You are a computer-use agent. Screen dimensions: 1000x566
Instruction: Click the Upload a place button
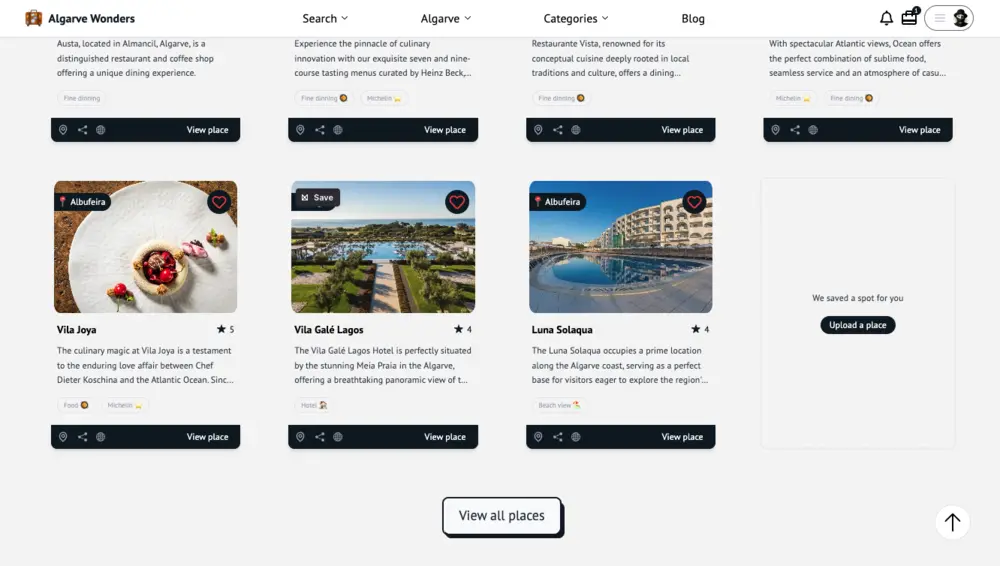pyautogui.click(x=858, y=325)
